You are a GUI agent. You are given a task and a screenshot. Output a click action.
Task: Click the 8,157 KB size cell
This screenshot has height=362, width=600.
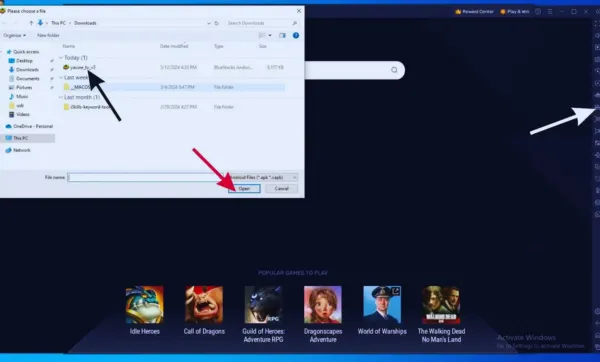(x=275, y=67)
